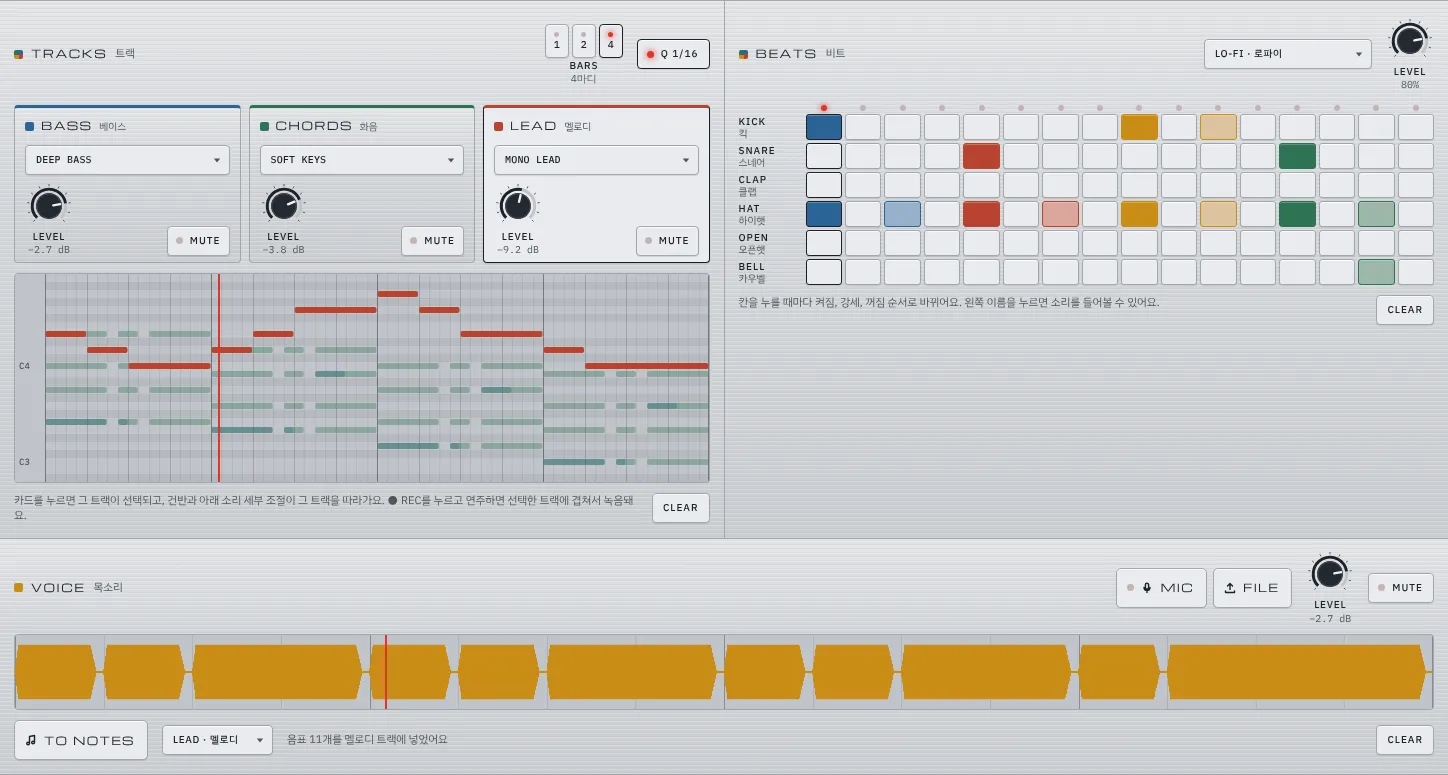Image resolution: width=1448 pixels, height=775 pixels.
Task: Clear the BEATS grid
Action: (1405, 310)
